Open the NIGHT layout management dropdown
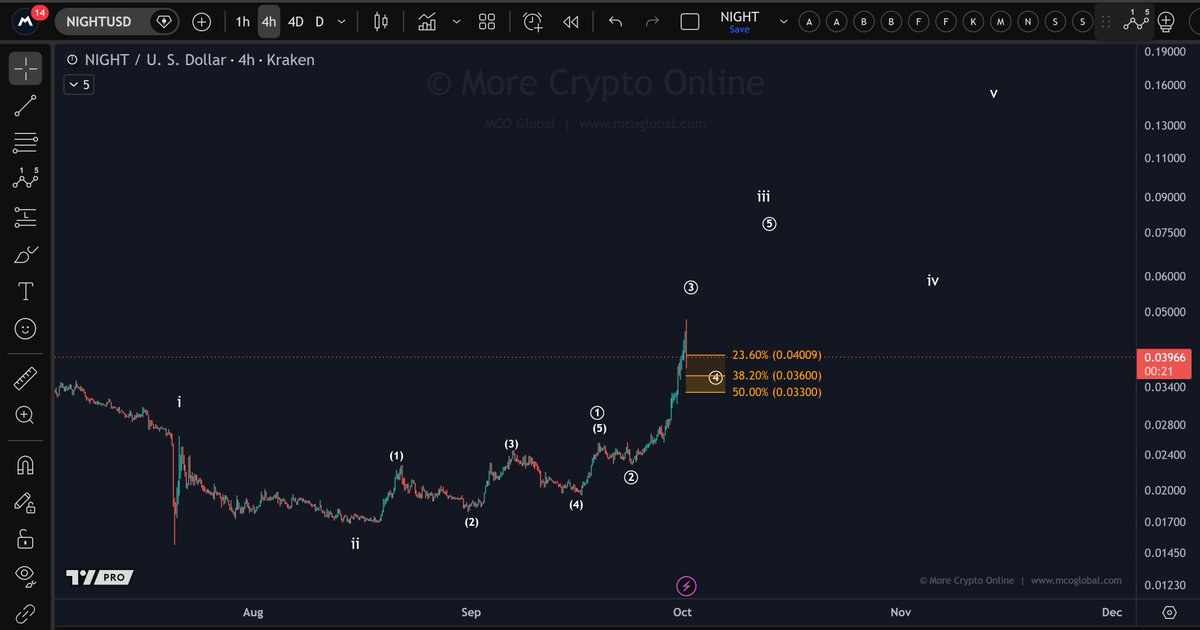This screenshot has width=1200, height=630. [x=783, y=21]
